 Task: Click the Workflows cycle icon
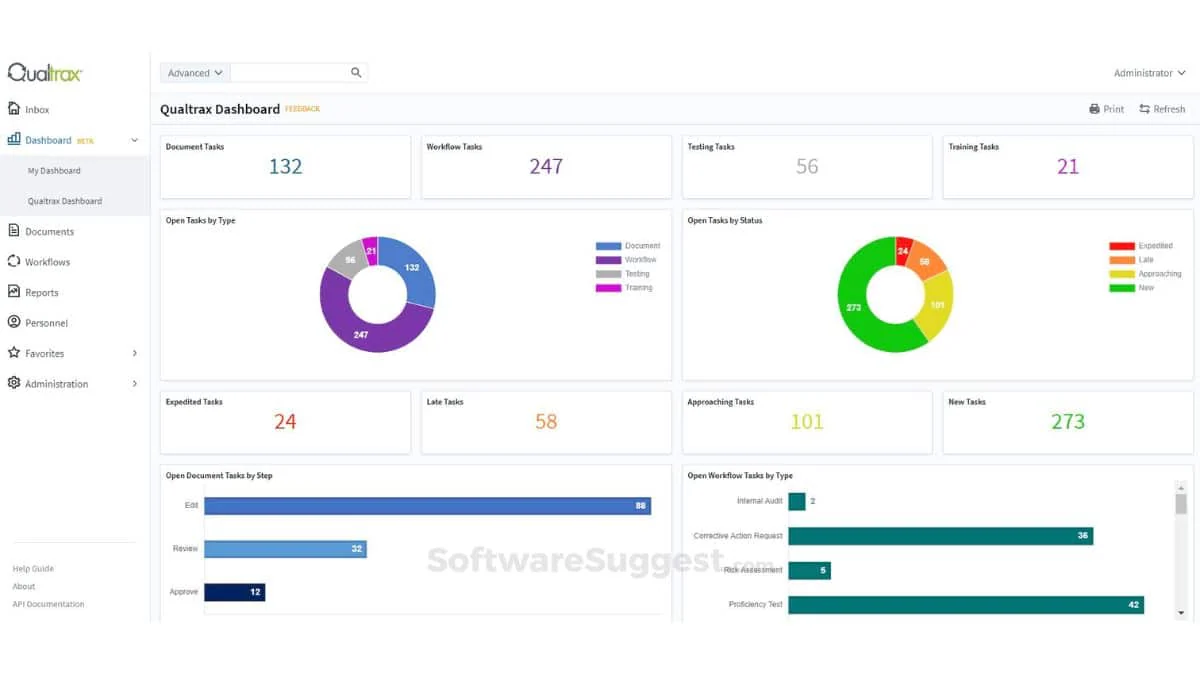(14, 261)
